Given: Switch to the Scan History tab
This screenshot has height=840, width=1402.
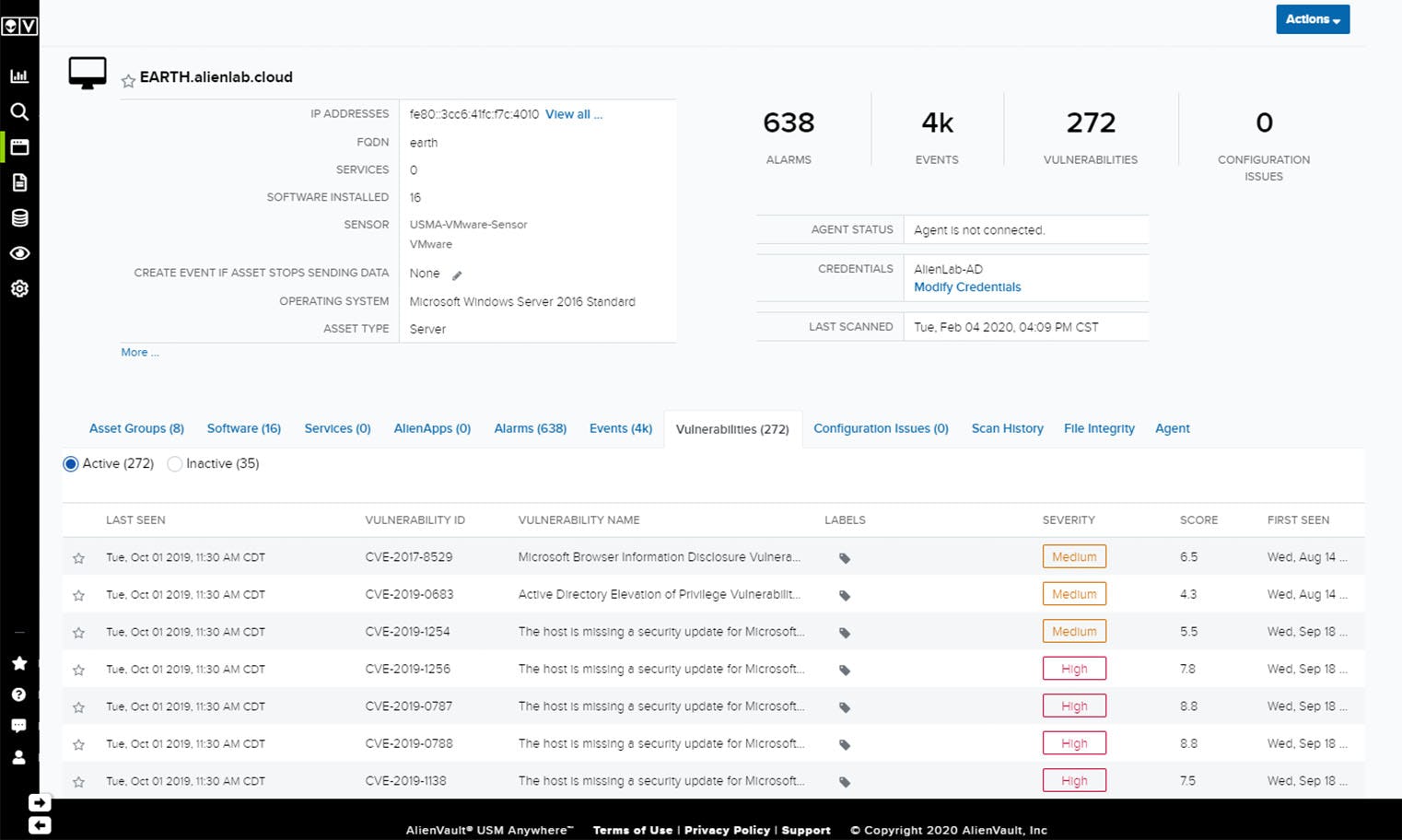Looking at the screenshot, I should (1007, 428).
